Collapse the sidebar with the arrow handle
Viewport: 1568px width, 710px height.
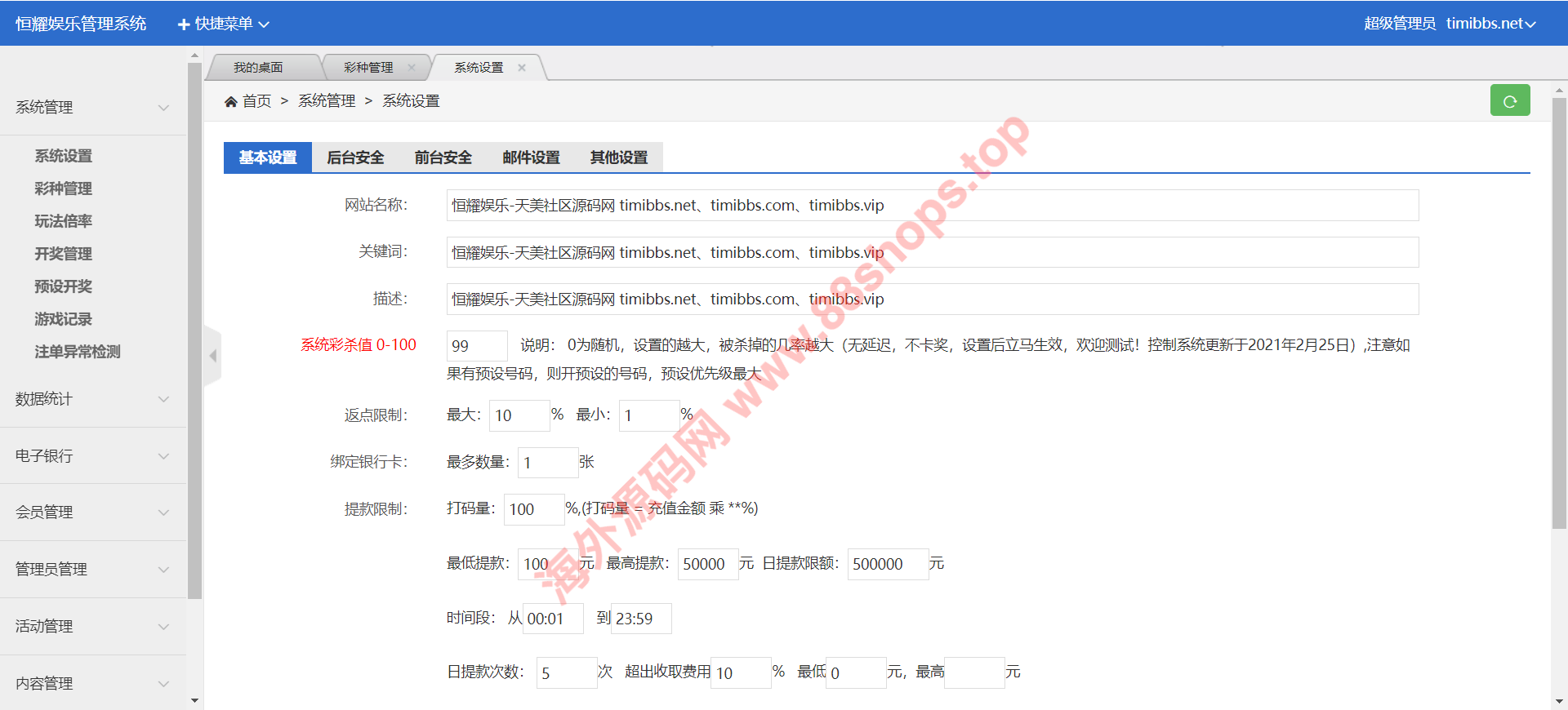pos(213,356)
